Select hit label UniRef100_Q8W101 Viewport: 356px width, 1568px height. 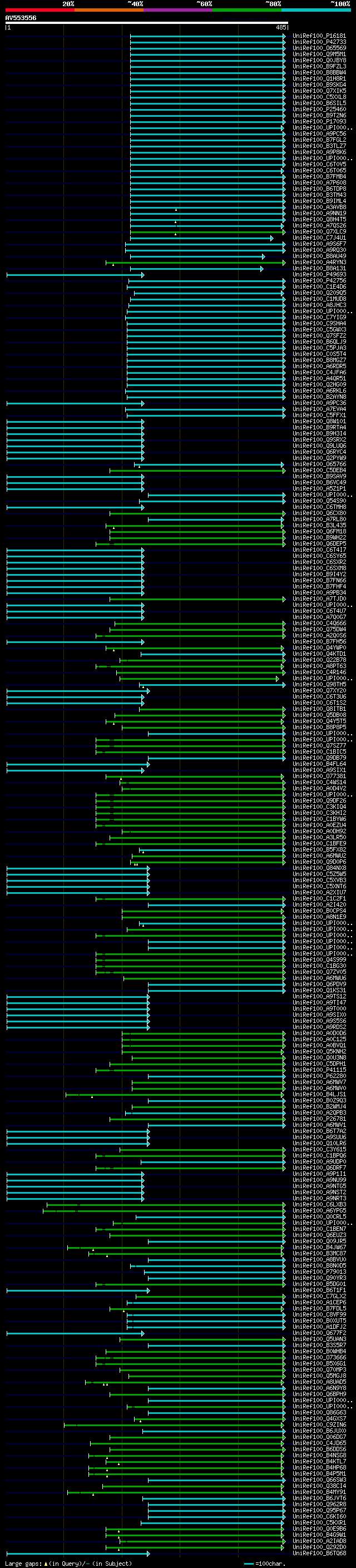(319, 421)
